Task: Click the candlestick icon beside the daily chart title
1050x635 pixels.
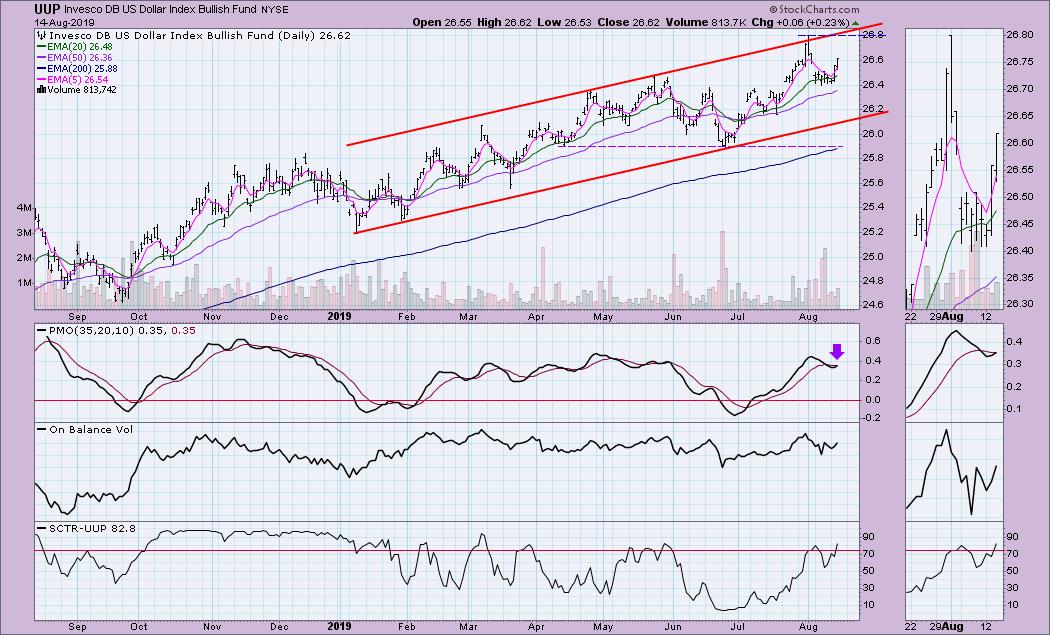Action: pos(42,36)
